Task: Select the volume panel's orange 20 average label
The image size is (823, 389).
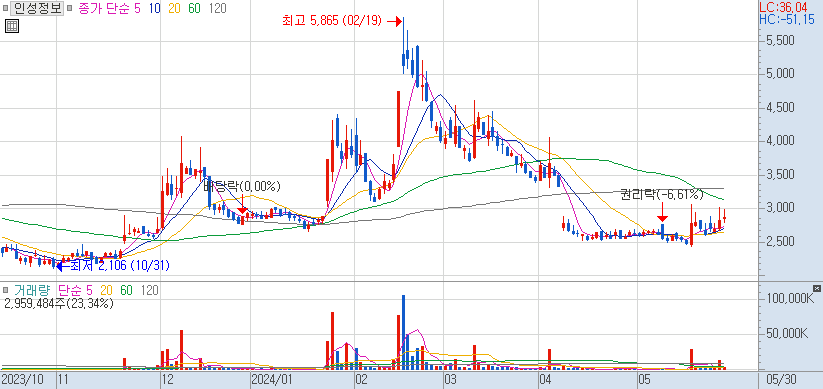Action: click(x=107, y=290)
